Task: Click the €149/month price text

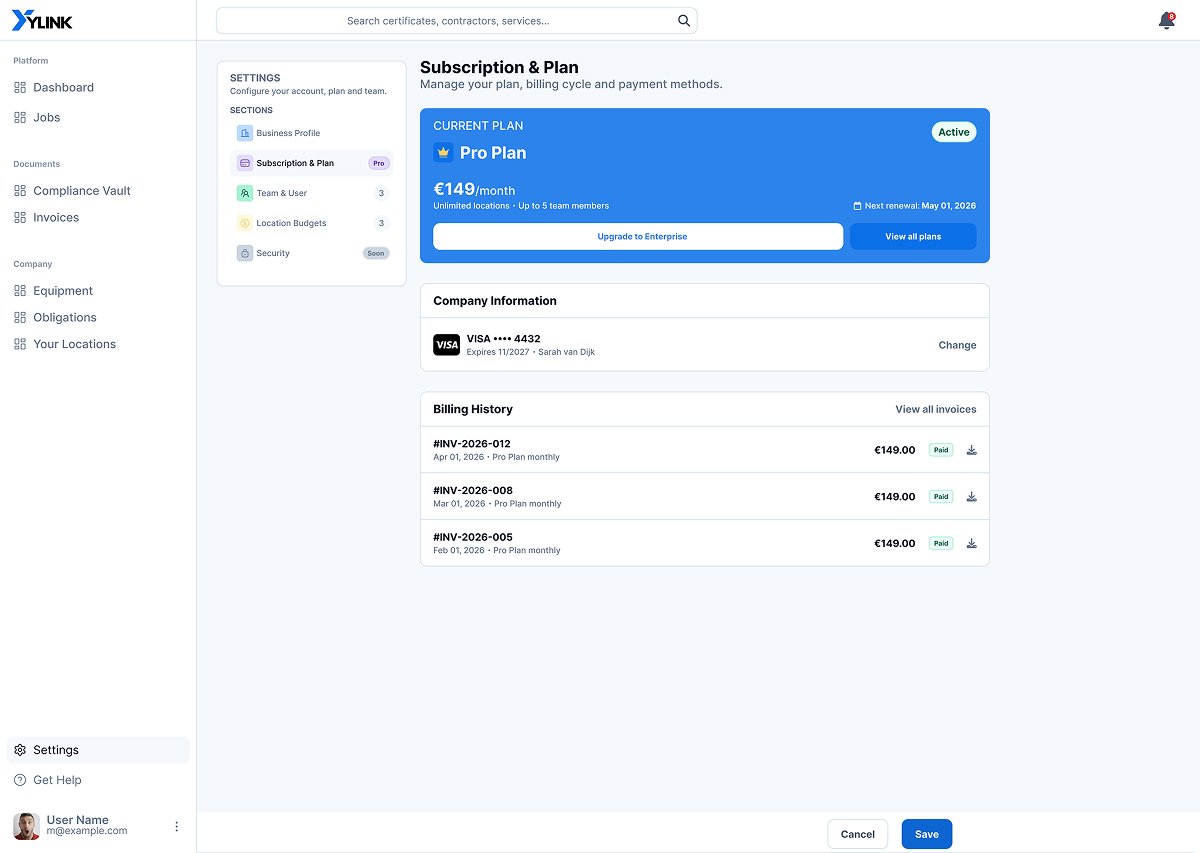Action: [474, 189]
